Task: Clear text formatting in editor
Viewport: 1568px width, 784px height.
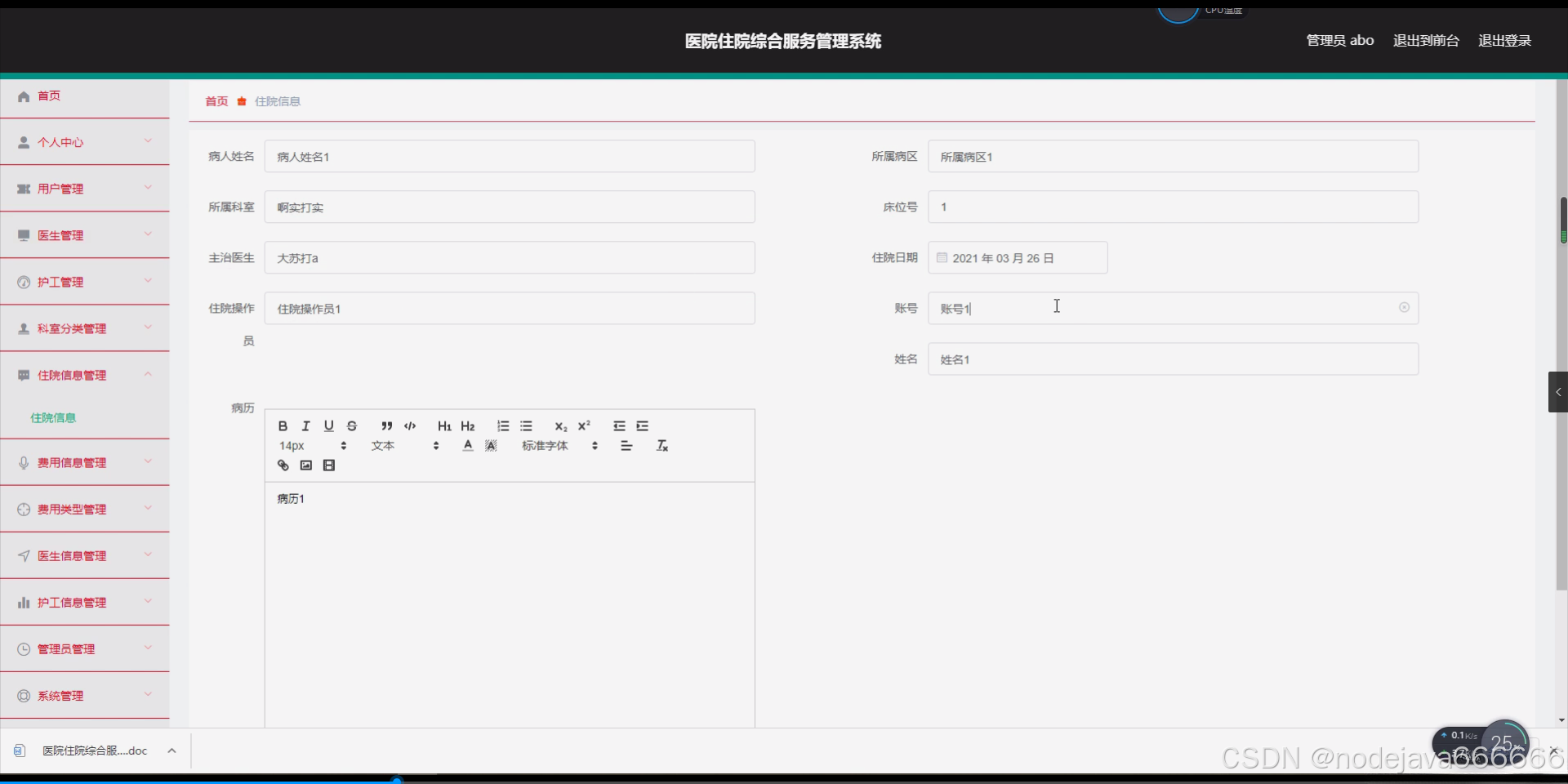Action: [662, 446]
